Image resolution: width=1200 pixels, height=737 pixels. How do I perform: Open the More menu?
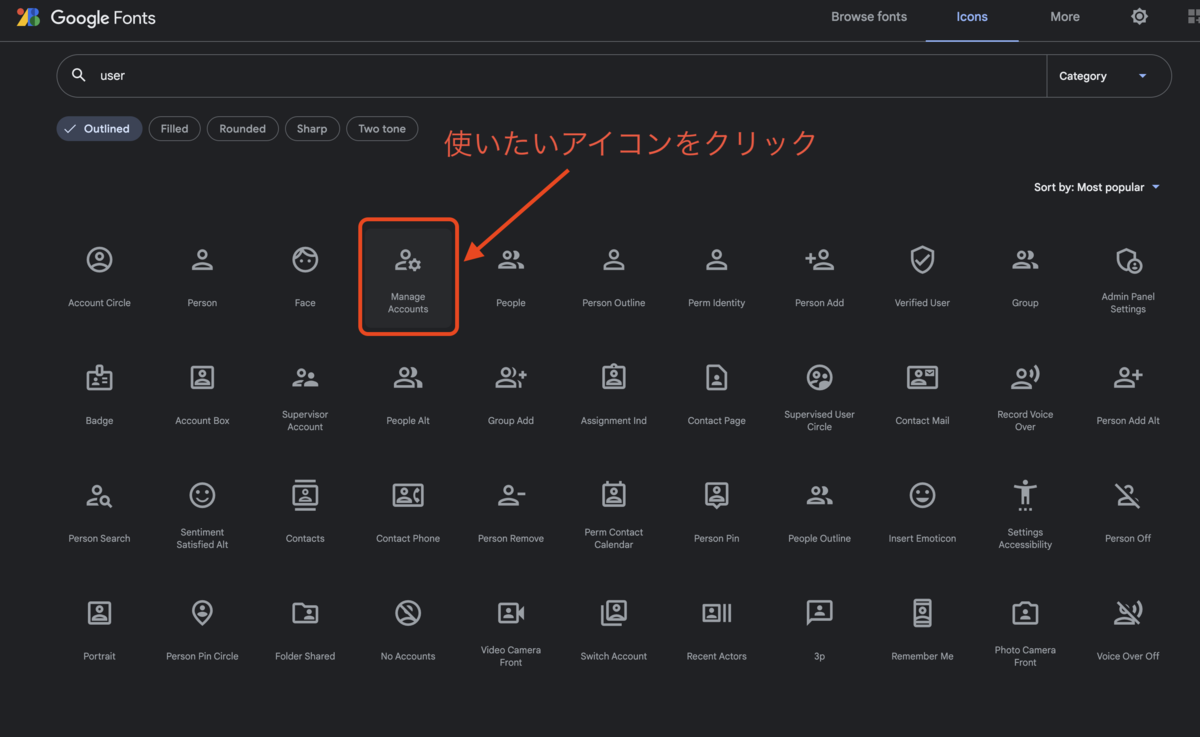tap(1064, 17)
